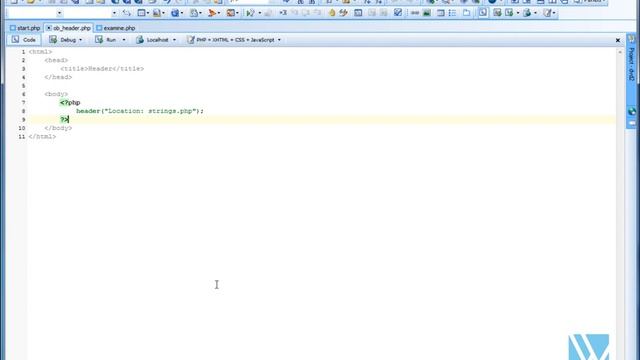Click the blue globe icon in toolbar
The width and height of the screenshot is (640, 360).
(175, 13)
